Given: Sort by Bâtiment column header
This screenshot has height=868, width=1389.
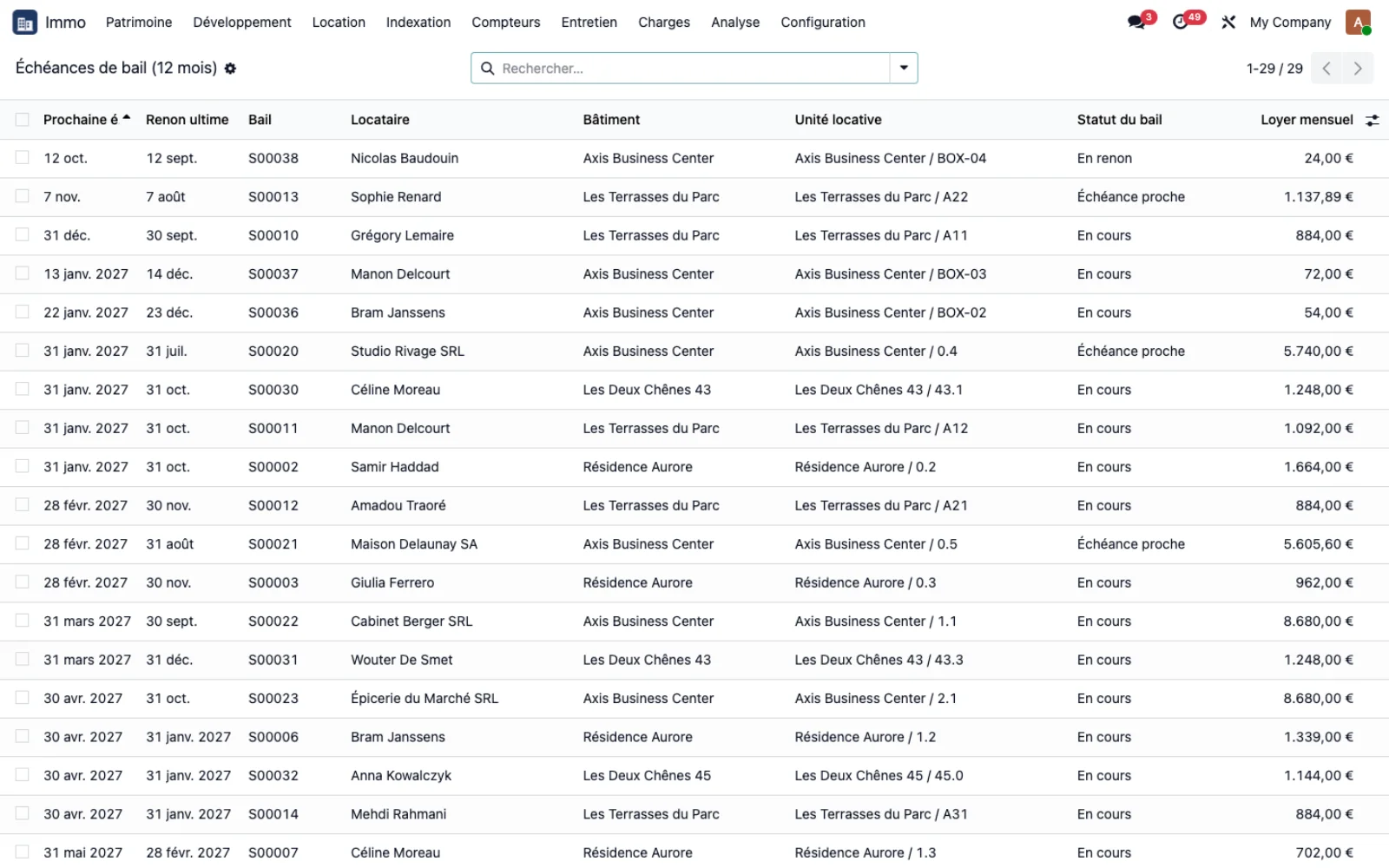Looking at the screenshot, I should [611, 120].
